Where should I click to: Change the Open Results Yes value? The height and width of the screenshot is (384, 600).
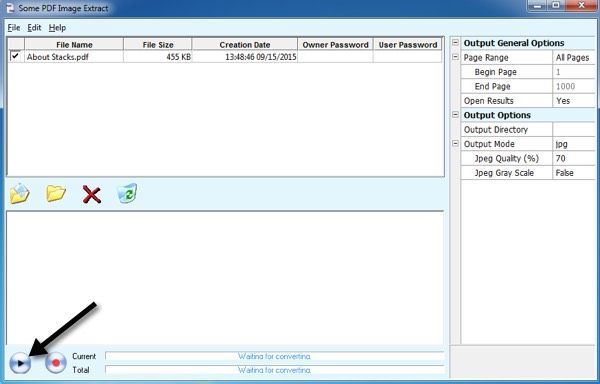574,101
